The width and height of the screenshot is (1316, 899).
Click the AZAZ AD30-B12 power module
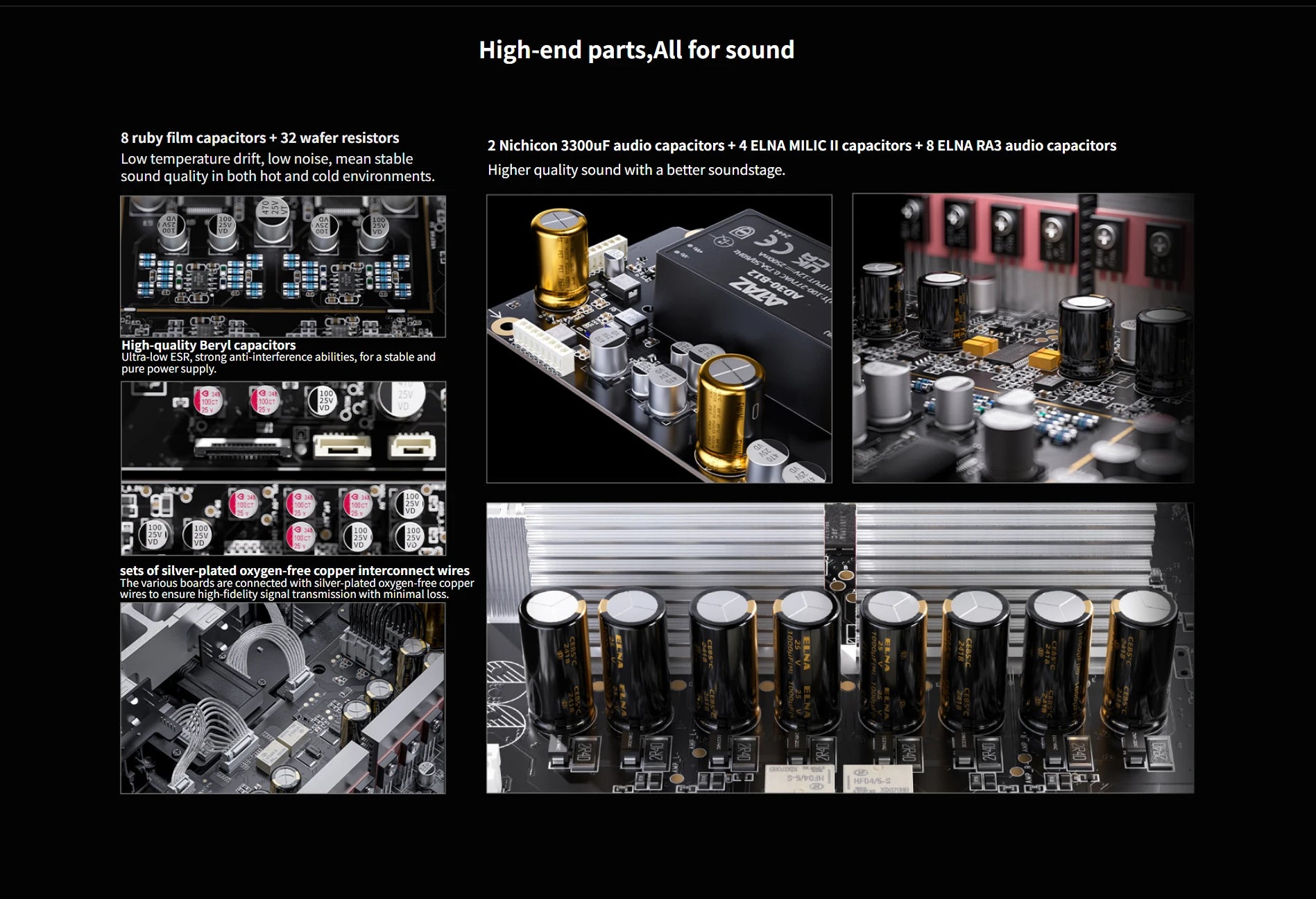click(749, 305)
